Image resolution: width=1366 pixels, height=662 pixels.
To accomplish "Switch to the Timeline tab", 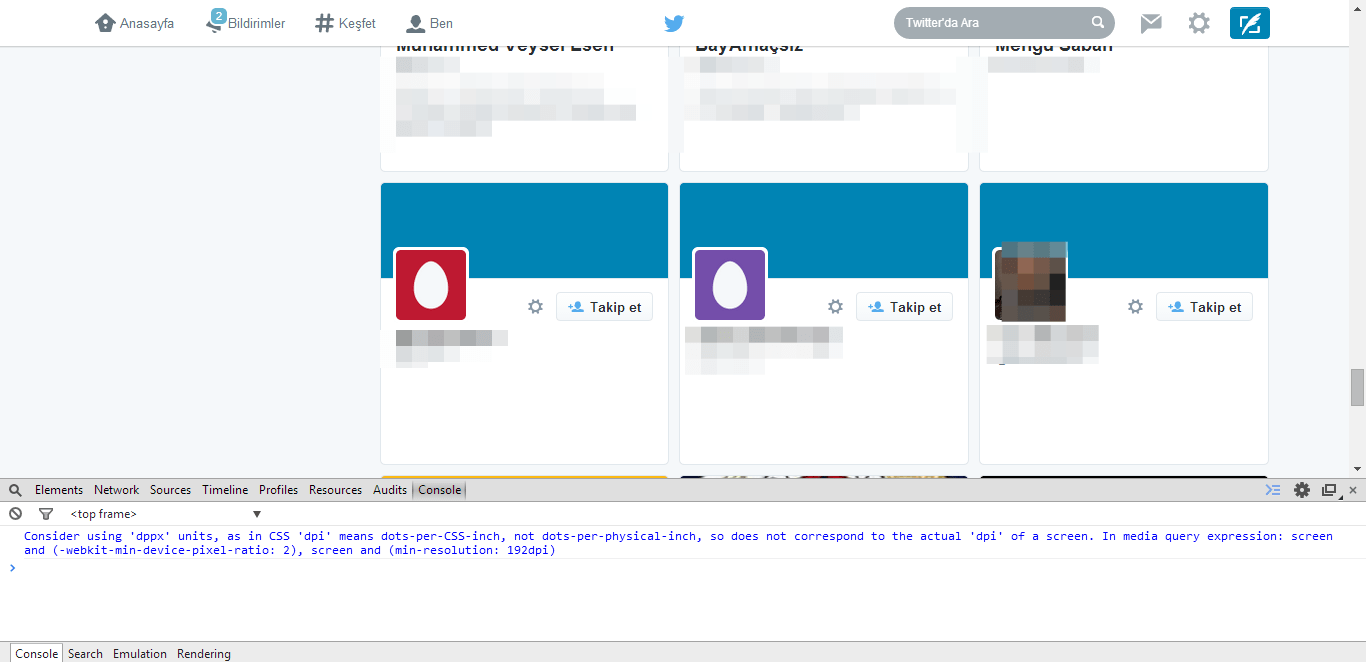I will pos(225,490).
